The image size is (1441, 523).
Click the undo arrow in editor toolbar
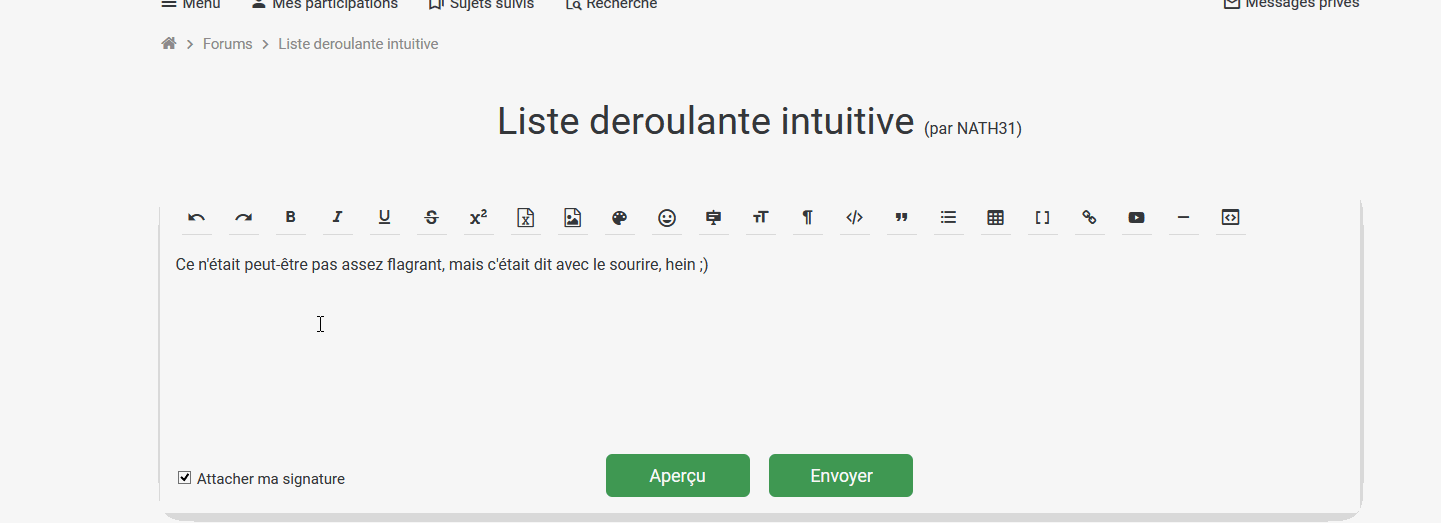pyautogui.click(x=197, y=218)
